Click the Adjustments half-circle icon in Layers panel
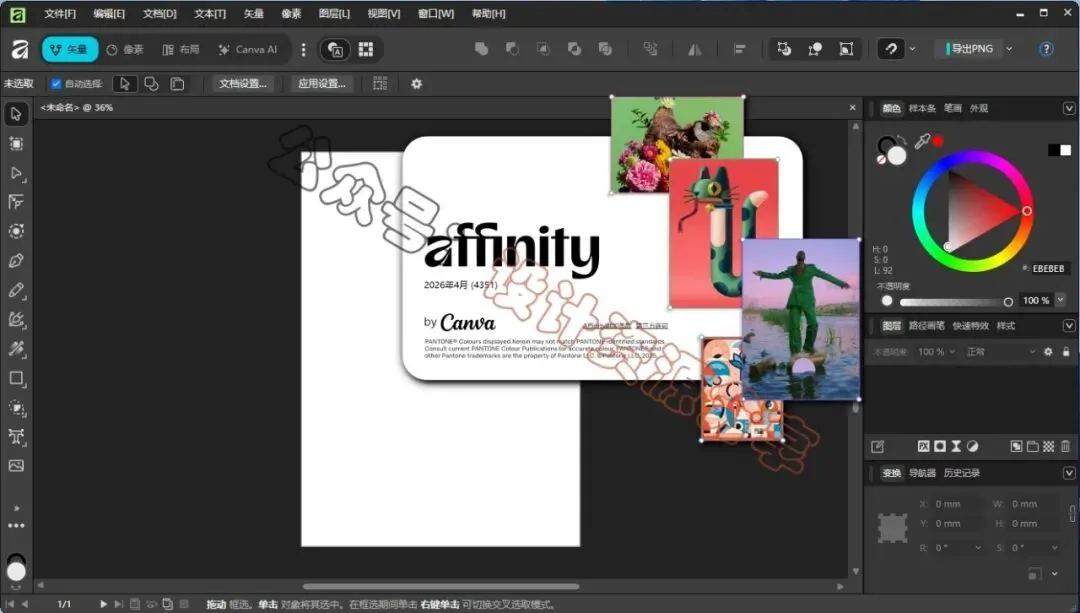This screenshot has width=1080, height=613. 973,446
